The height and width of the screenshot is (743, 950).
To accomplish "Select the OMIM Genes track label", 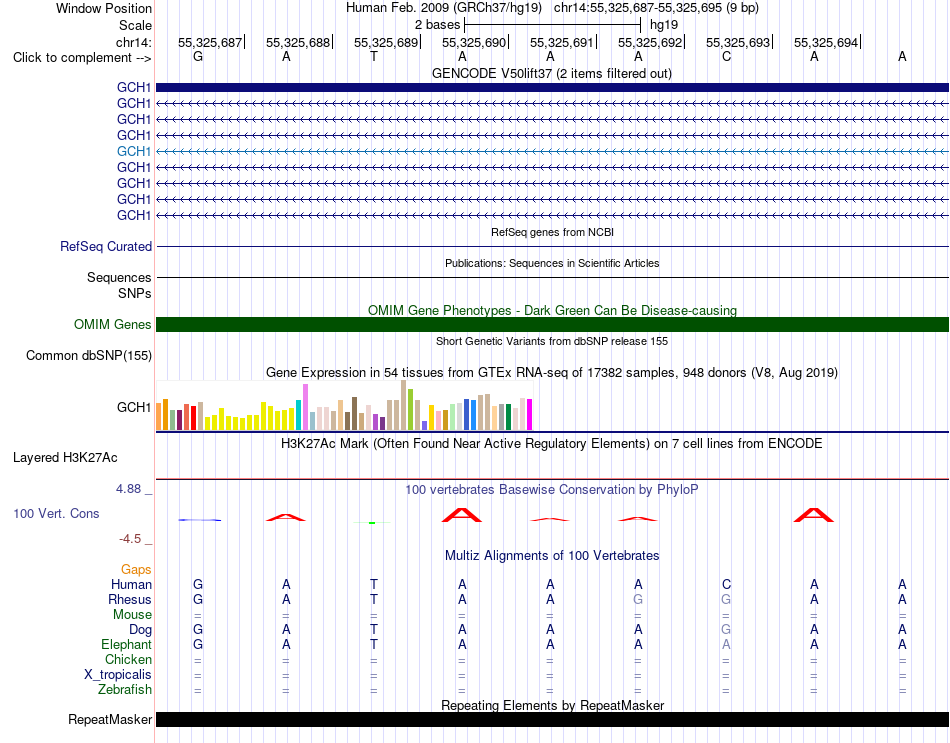I will [112, 325].
